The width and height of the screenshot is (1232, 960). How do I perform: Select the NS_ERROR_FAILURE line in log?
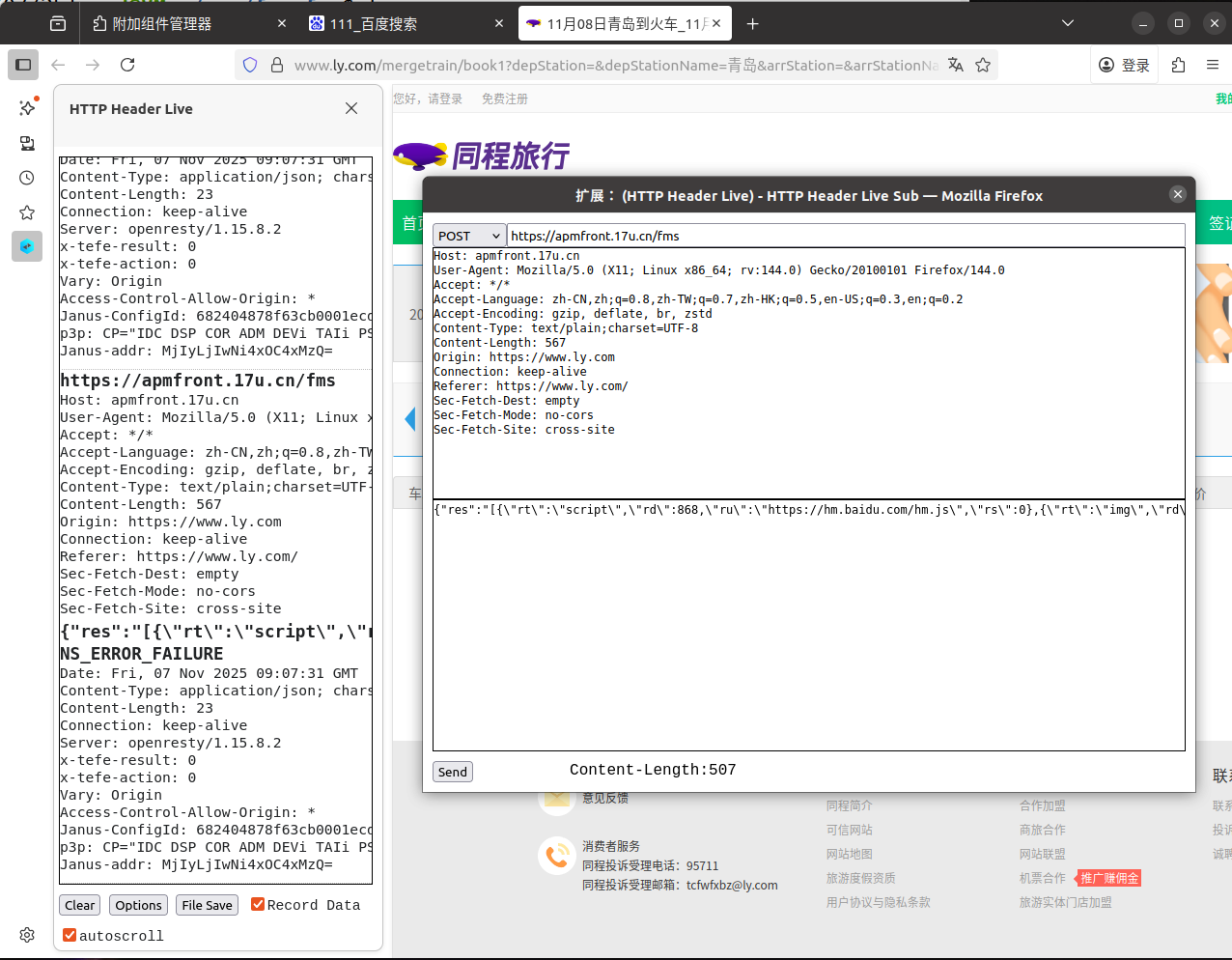tap(141, 654)
